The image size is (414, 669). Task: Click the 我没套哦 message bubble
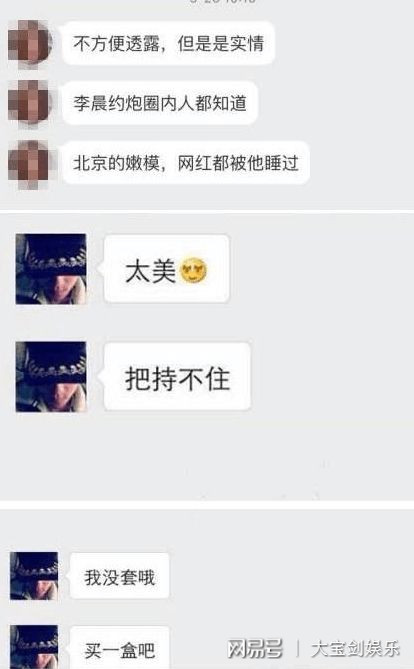coord(120,576)
